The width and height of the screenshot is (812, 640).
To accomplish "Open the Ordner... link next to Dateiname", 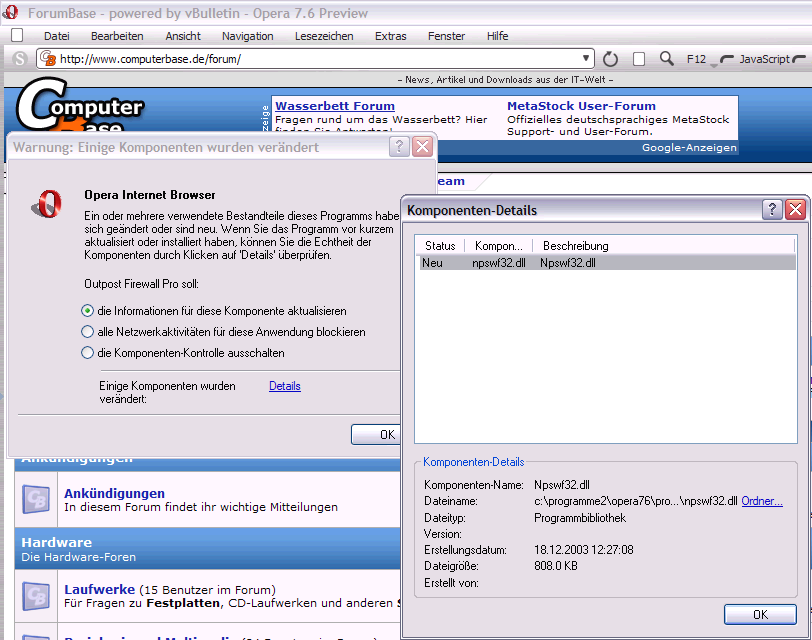I will pyautogui.click(x=762, y=501).
